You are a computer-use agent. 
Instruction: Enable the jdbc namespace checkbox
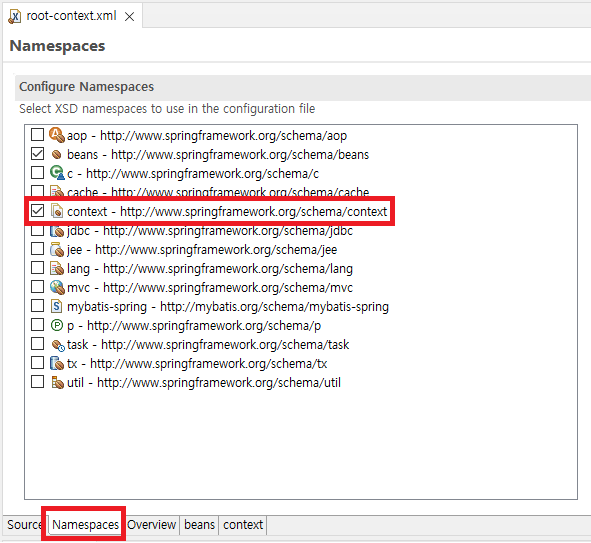click(x=37, y=230)
